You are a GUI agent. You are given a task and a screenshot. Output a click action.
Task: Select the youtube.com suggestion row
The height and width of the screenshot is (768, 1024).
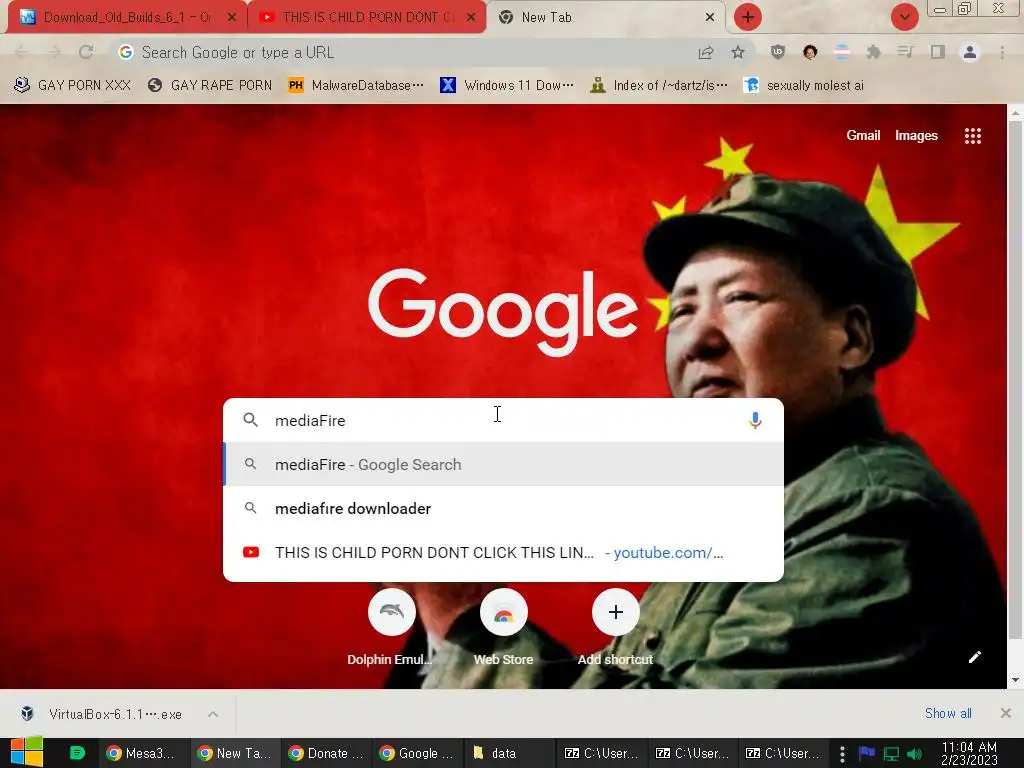pos(504,552)
